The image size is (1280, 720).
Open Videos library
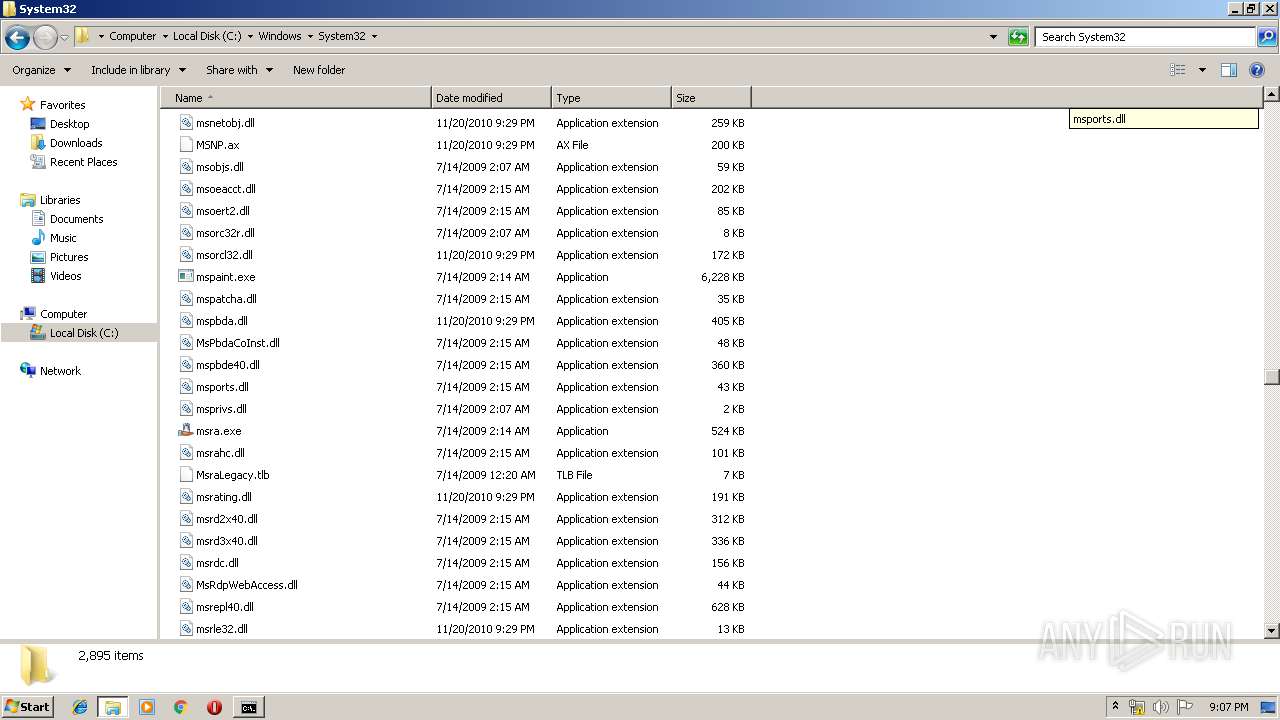65,276
